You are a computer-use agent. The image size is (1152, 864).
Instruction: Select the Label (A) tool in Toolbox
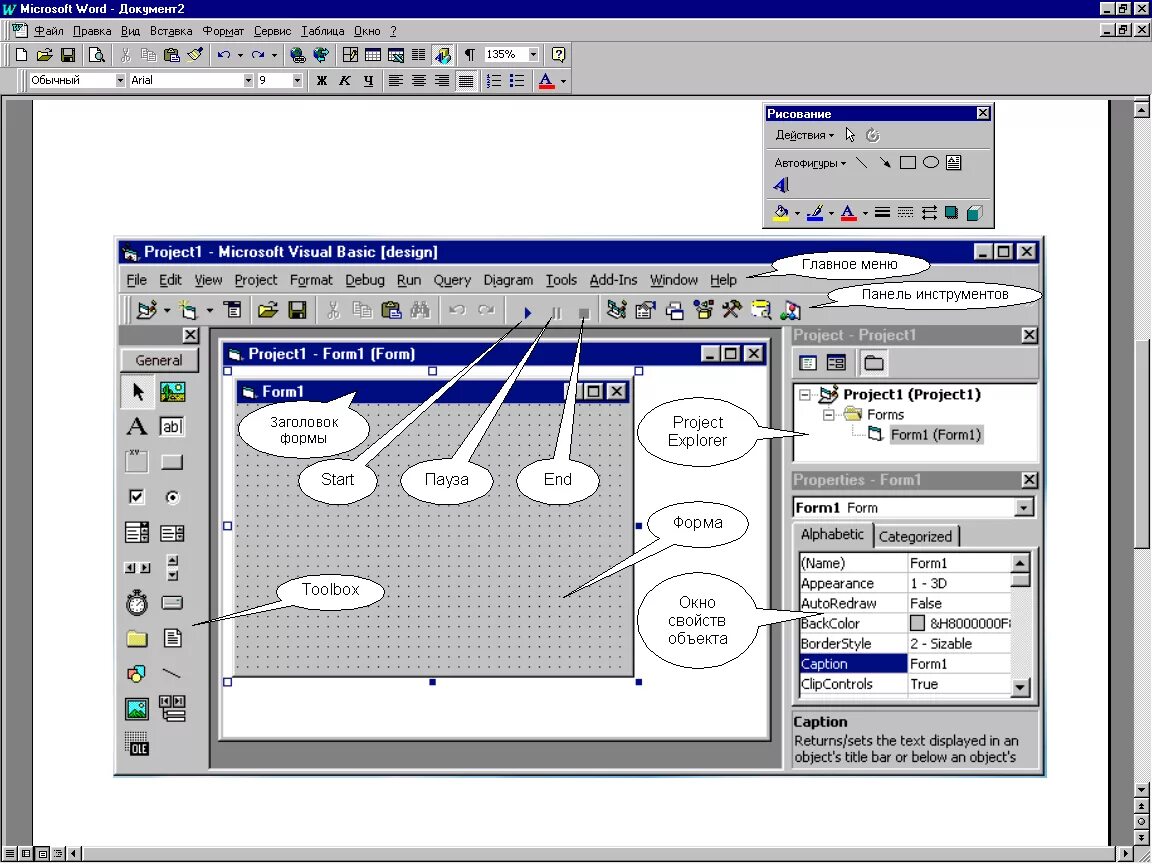[137, 426]
